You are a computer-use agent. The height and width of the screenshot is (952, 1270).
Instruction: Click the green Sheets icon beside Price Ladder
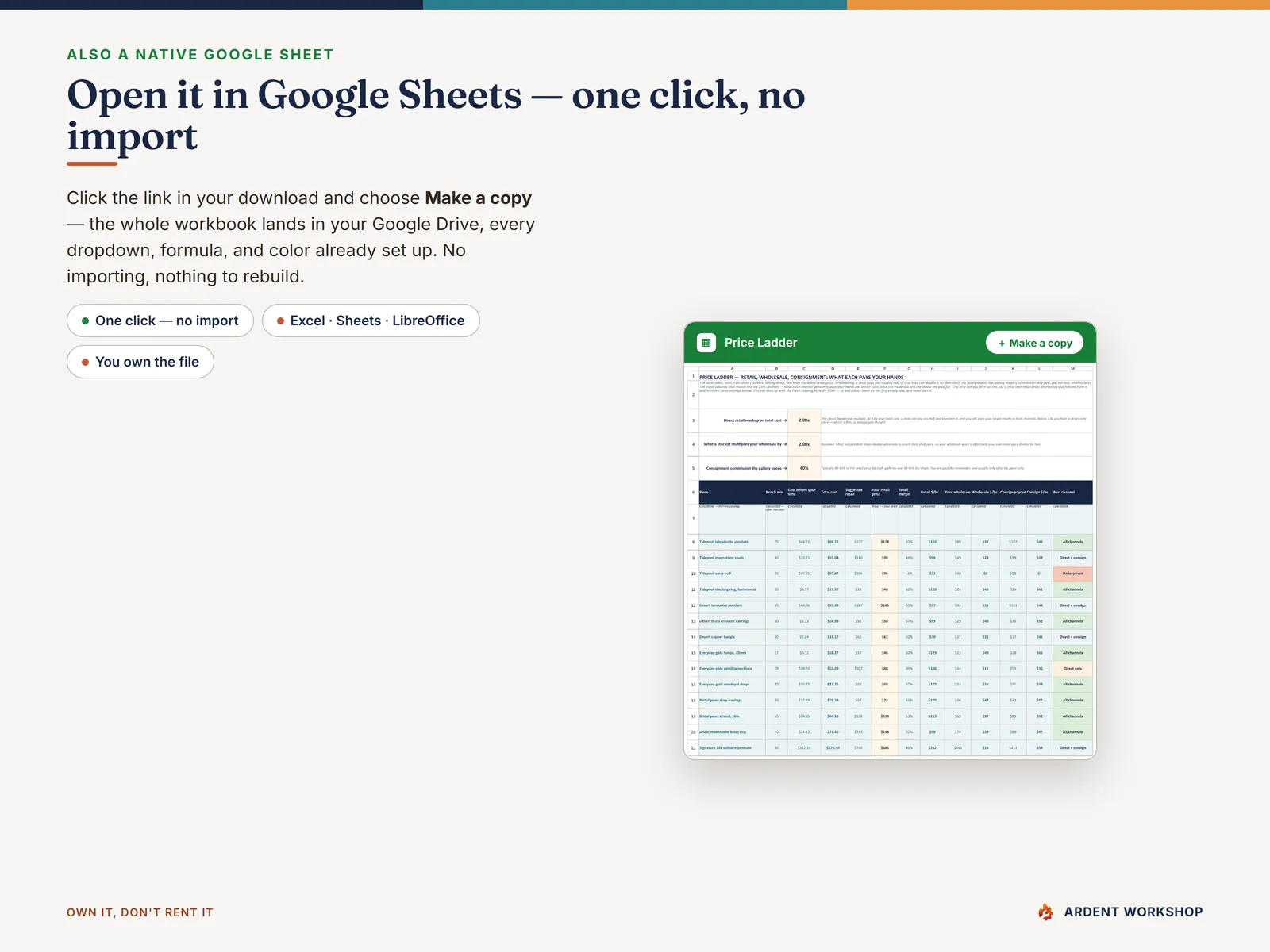coord(706,343)
